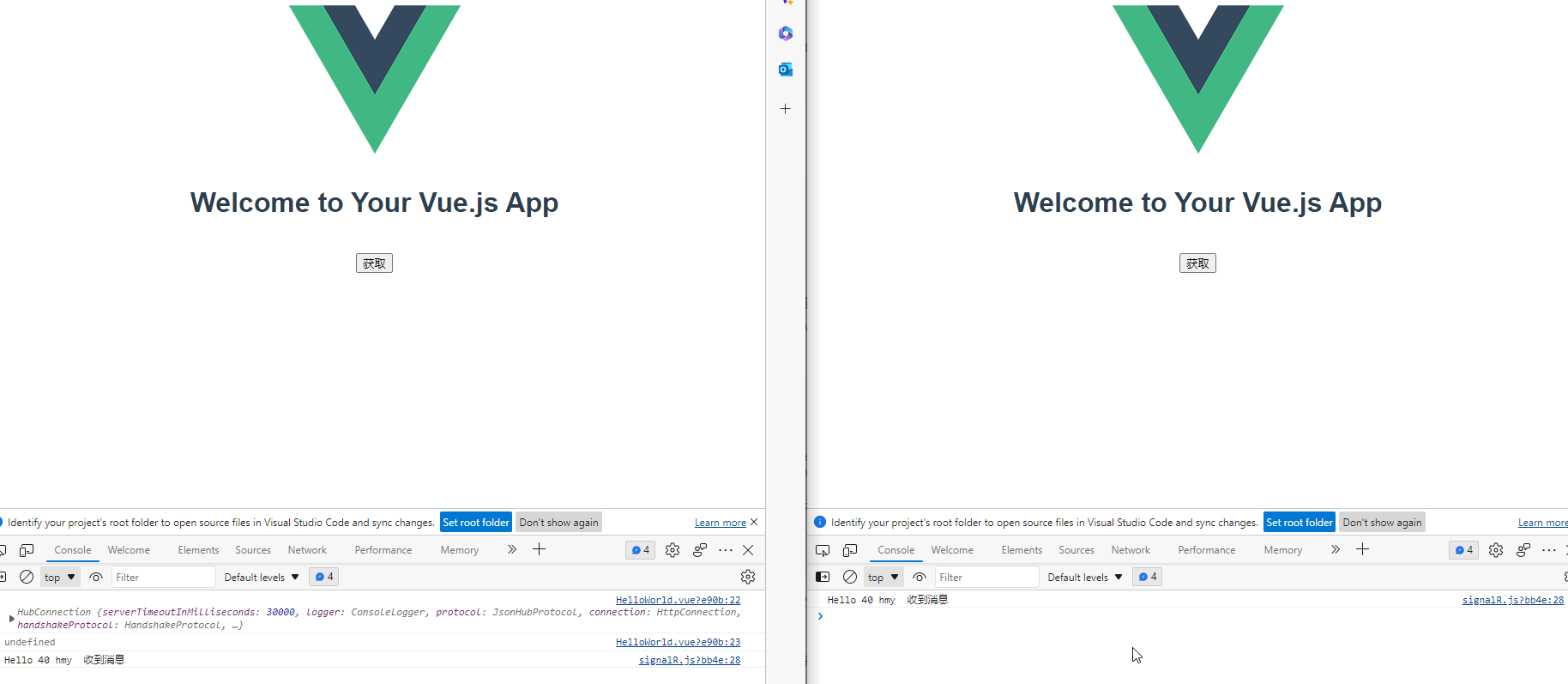Open the Performance tab in left DevTools
The image size is (1568, 684).
coord(383,550)
